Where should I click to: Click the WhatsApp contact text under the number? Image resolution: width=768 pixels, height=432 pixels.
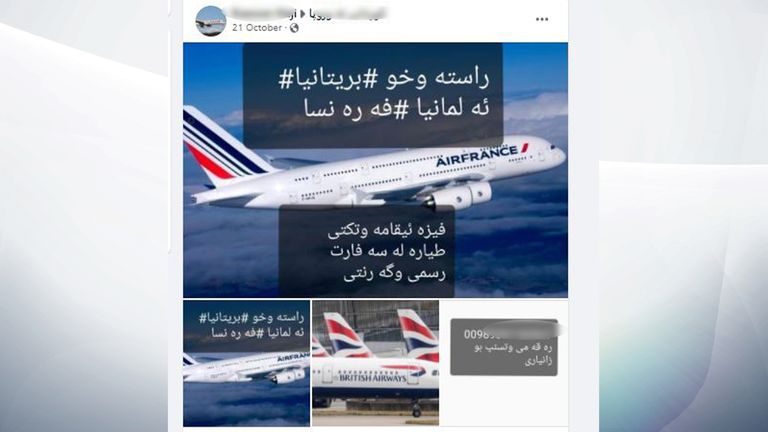tap(513, 354)
